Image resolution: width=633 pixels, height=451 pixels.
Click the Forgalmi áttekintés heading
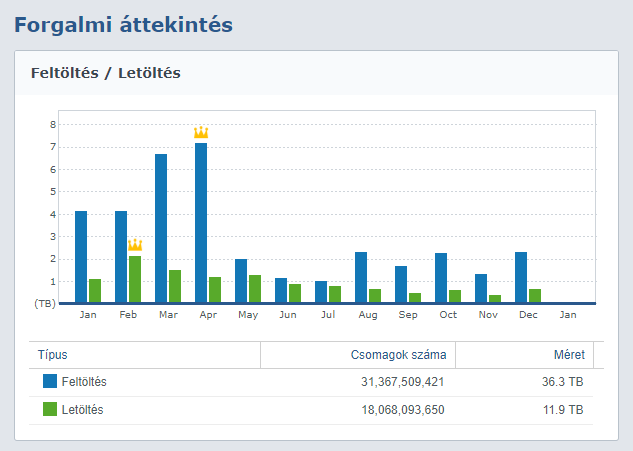[x=124, y=25]
